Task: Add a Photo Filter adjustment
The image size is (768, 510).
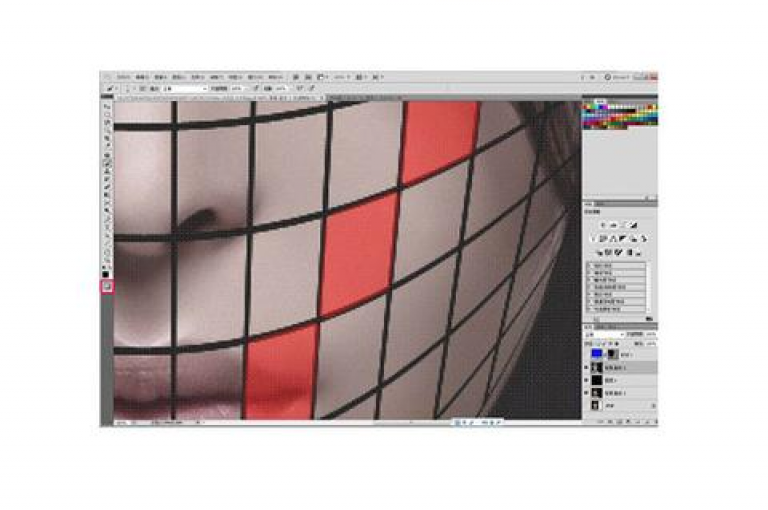Action: coord(633,238)
